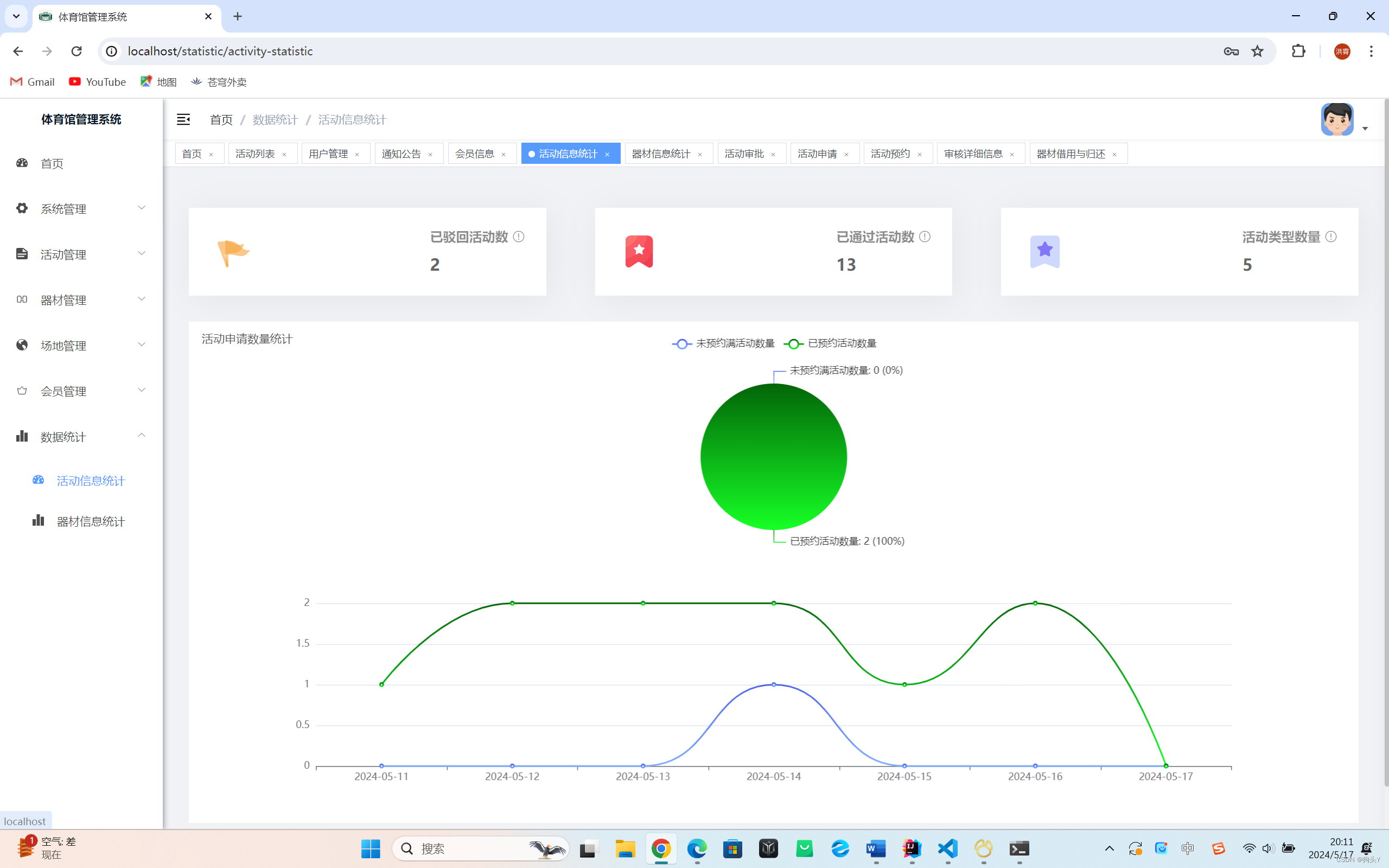Expand the 会员管理 submenu
This screenshot has height=868, width=1389.
click(141, 391)
